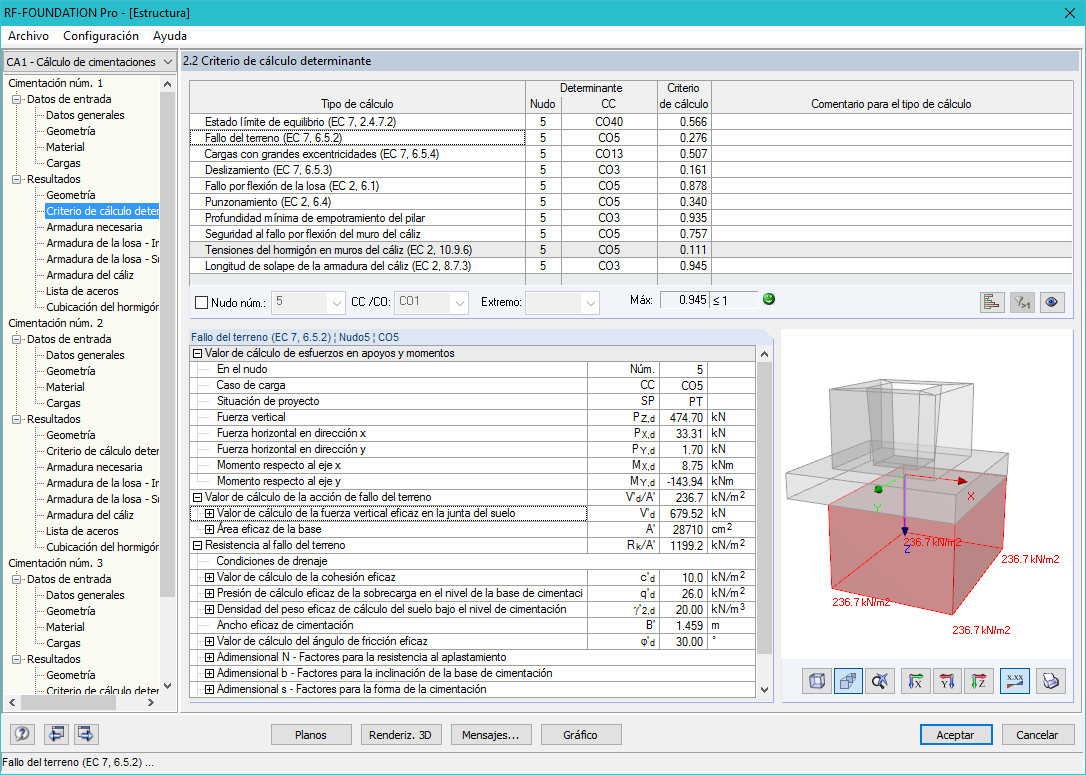The height and width of the screenshot is (775, 1086).
Task: Click the Cancelar button
Action: pos(1037,735)
